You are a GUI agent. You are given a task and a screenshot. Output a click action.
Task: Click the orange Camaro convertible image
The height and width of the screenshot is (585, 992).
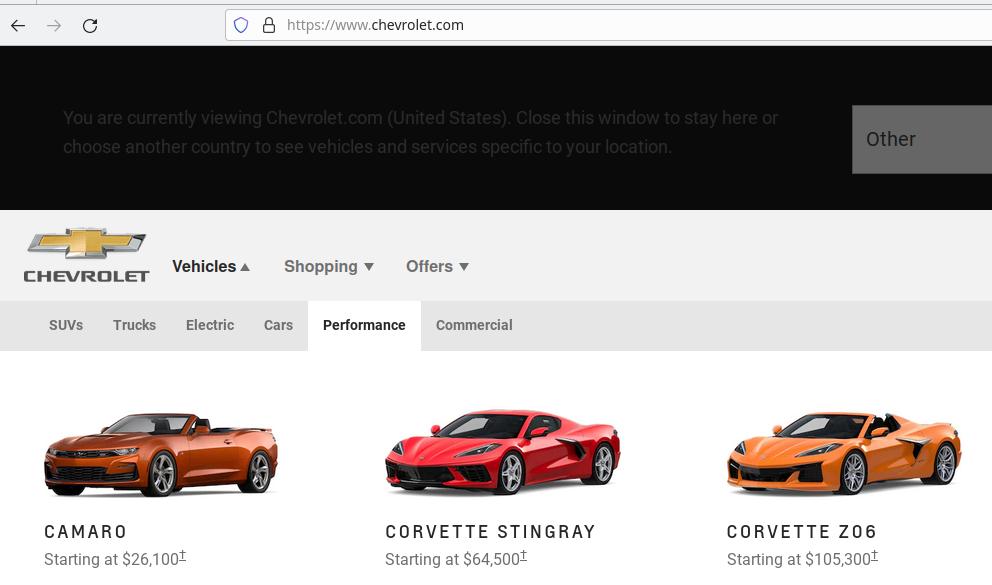tap(161, 454)
